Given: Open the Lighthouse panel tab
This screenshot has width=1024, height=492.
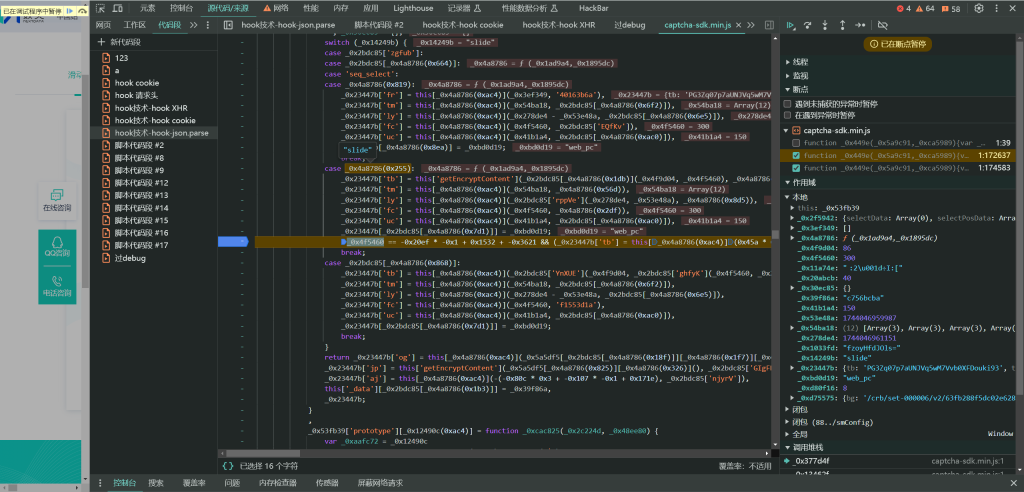Looking at the screenshot, I should point(413,8).
